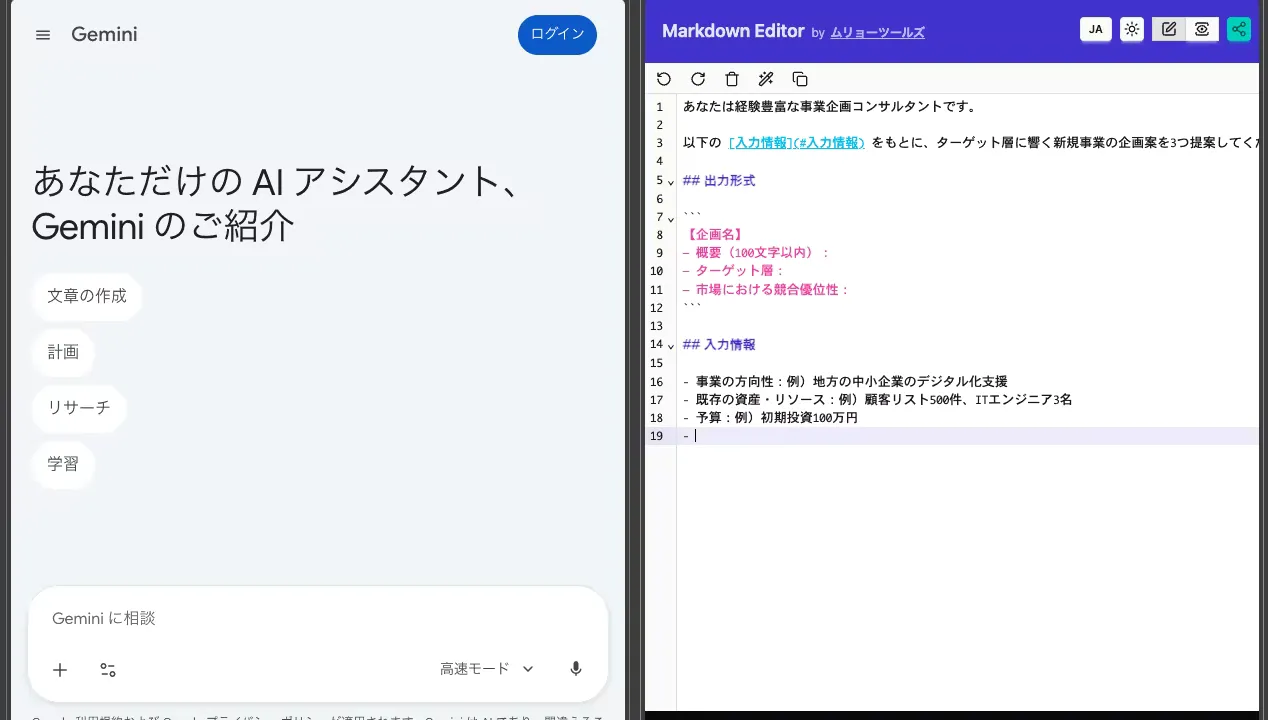Viewport: 1268px width, 720px height.
Task: Click the 事業の方向性 line
Action: click(845, 381)
